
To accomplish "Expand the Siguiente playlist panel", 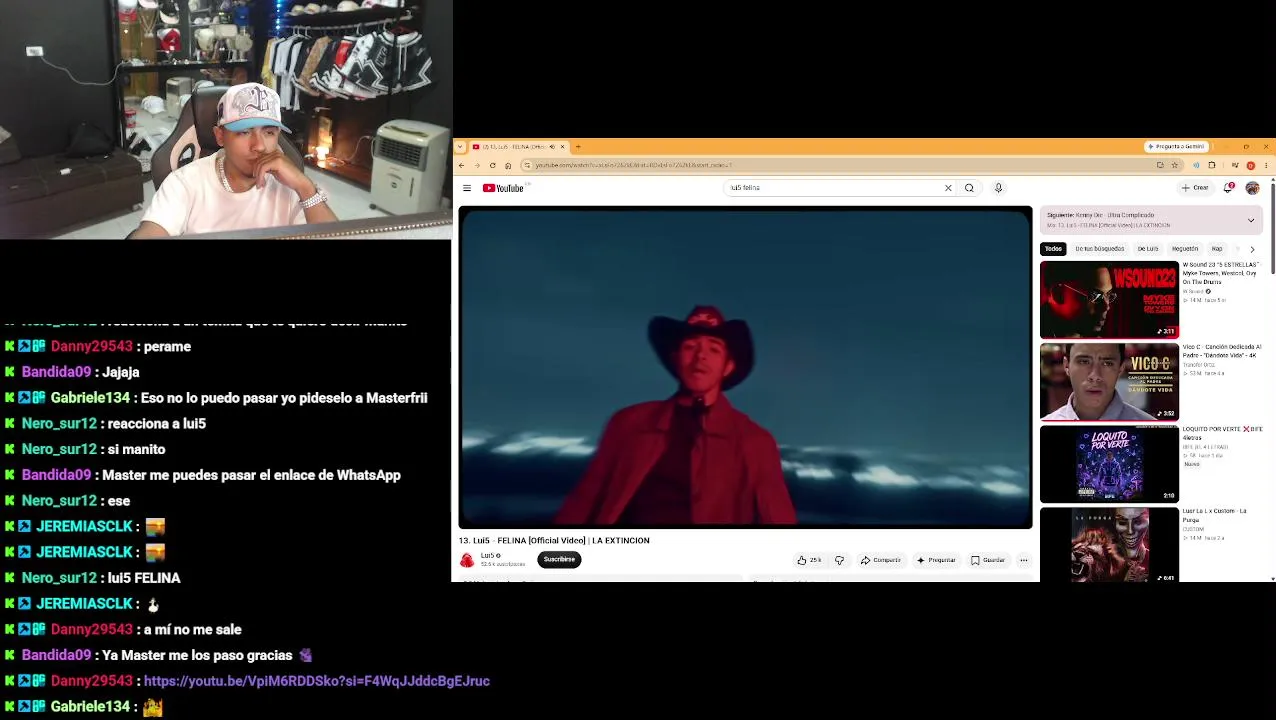I will pyautogui.click(x=1251, y=220).
